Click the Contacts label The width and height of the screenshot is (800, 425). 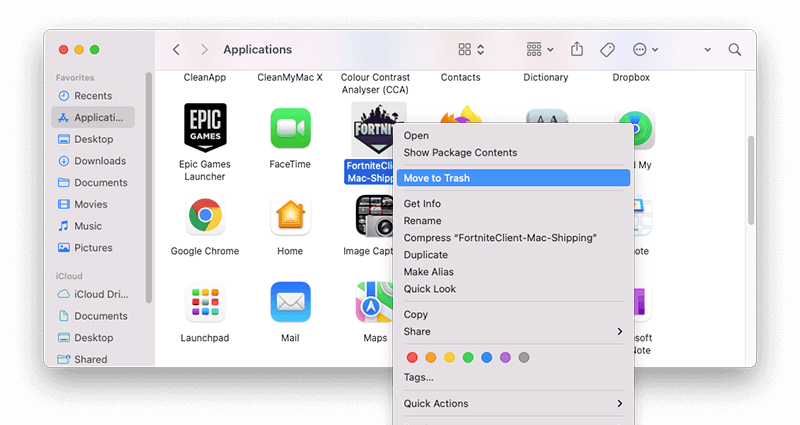point(460,78)
